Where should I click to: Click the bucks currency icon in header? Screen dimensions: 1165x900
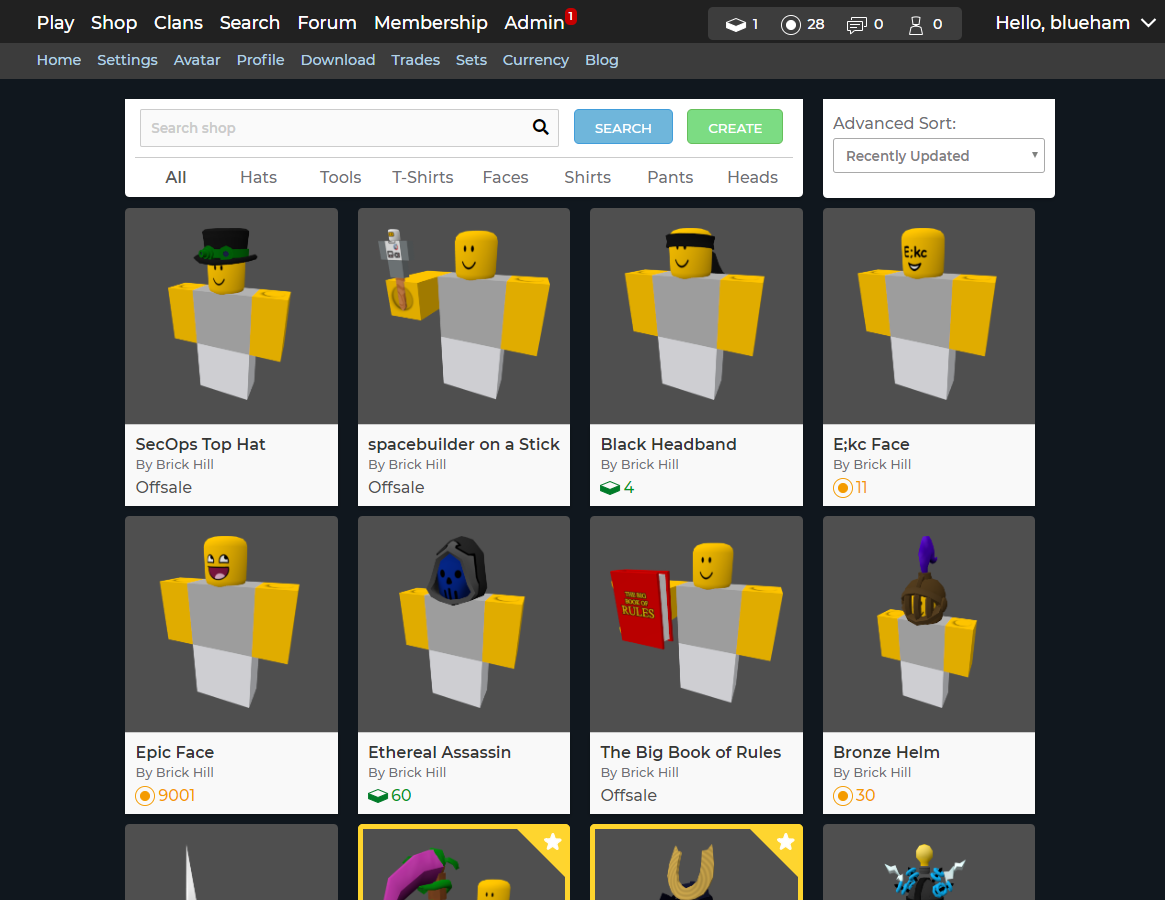(736, 24)
